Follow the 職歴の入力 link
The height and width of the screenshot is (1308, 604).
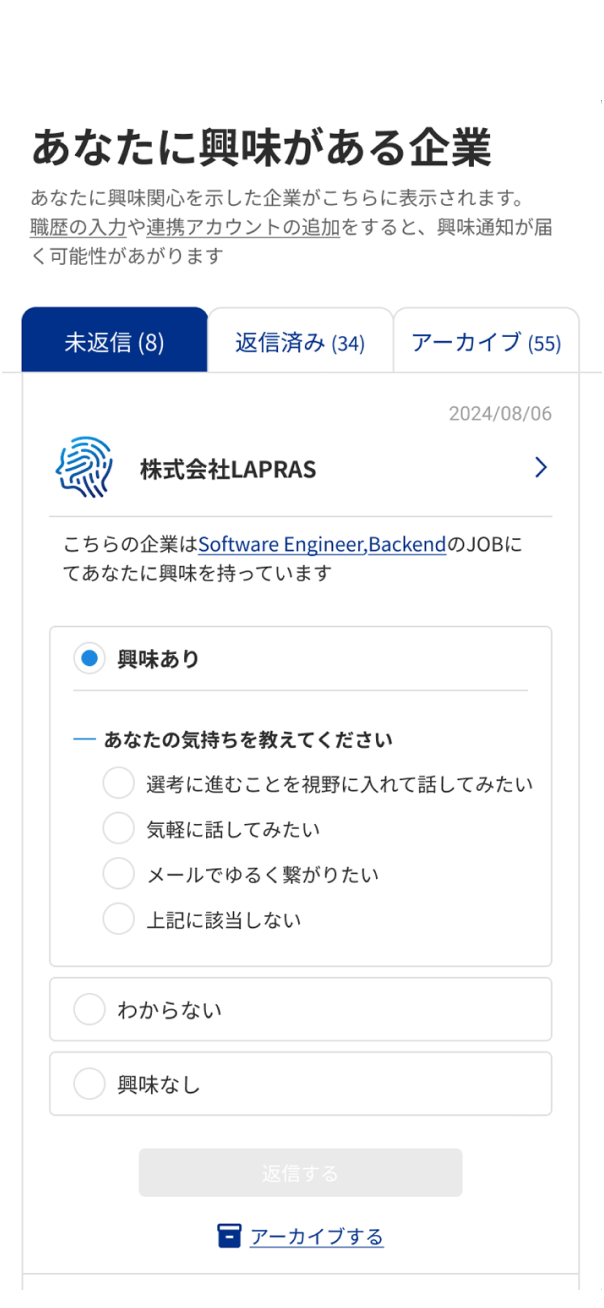click(x=78, y=227)
